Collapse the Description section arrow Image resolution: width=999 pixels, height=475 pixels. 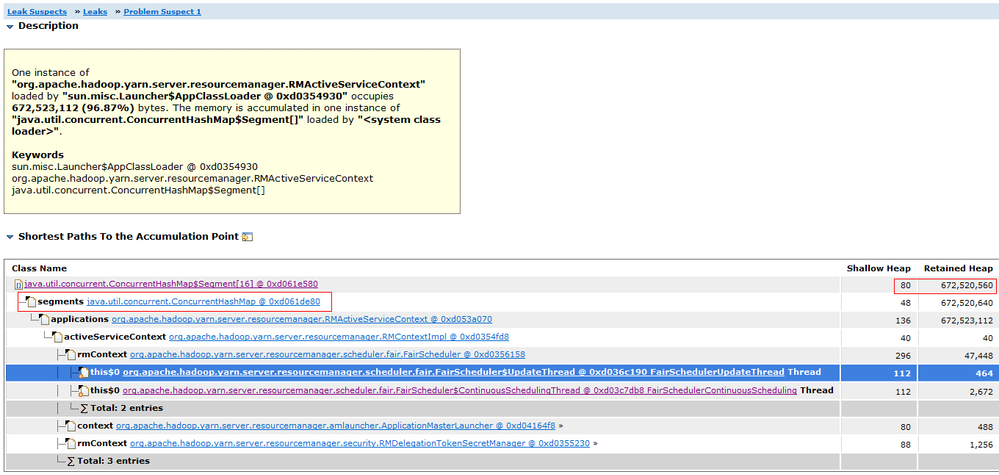pos(10,27)
